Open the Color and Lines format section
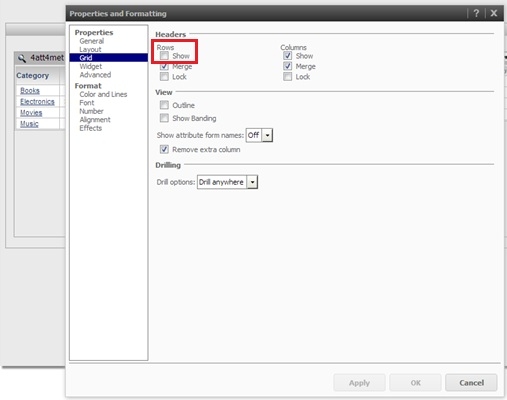 (103, 94)
